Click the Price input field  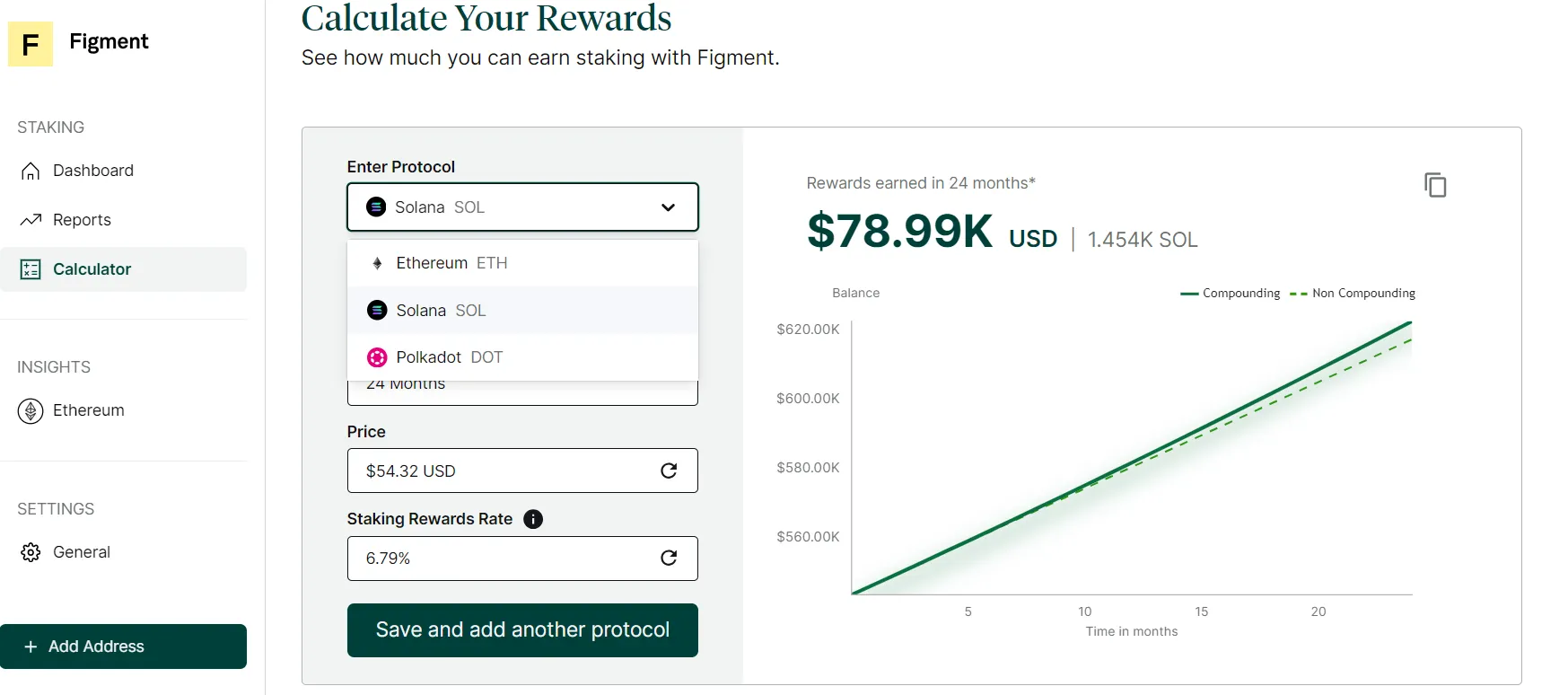click(503, 471)
